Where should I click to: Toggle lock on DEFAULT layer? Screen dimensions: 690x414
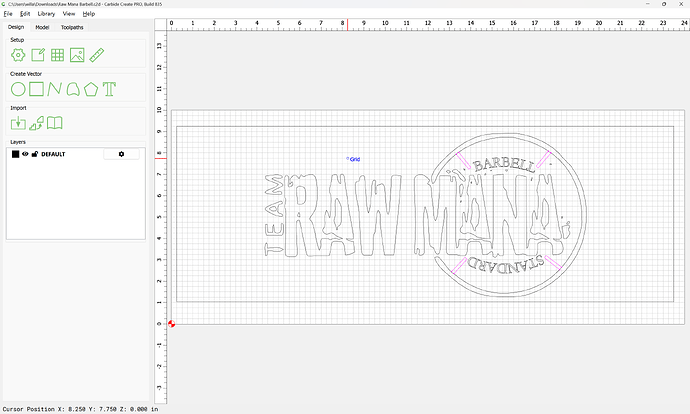[34, 154]
